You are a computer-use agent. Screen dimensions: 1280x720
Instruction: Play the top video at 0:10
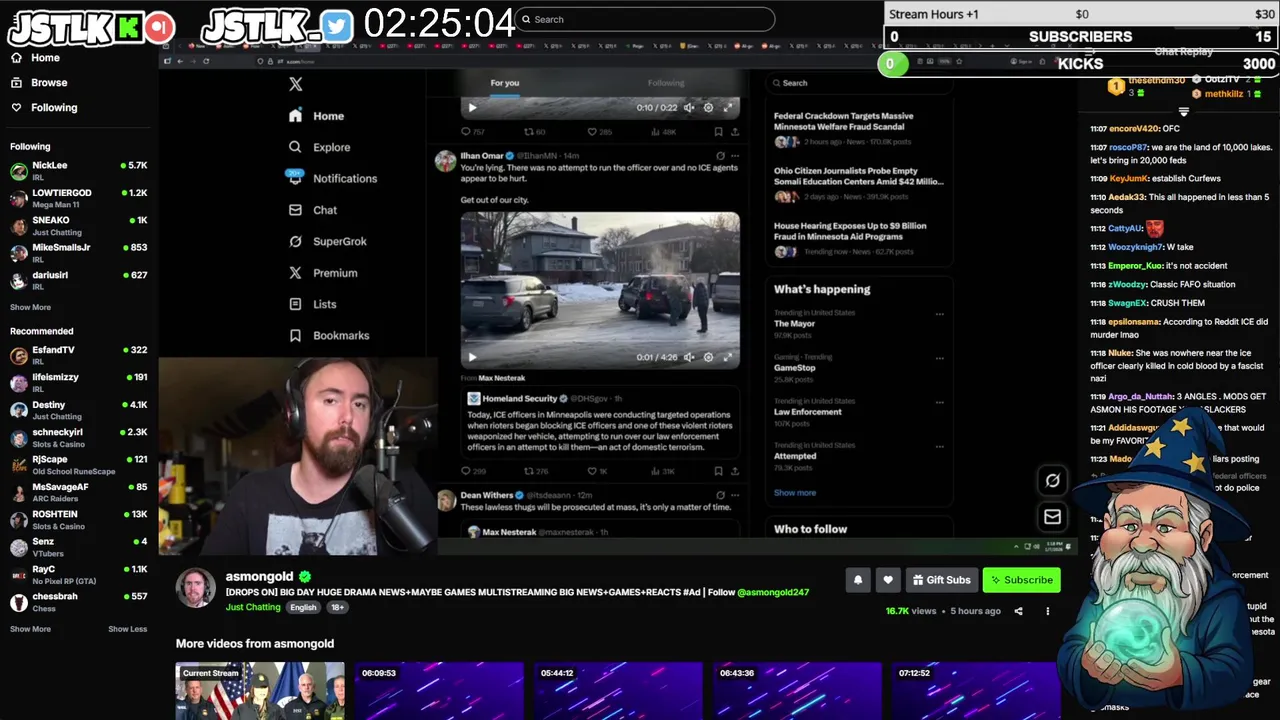pos(473,107)
